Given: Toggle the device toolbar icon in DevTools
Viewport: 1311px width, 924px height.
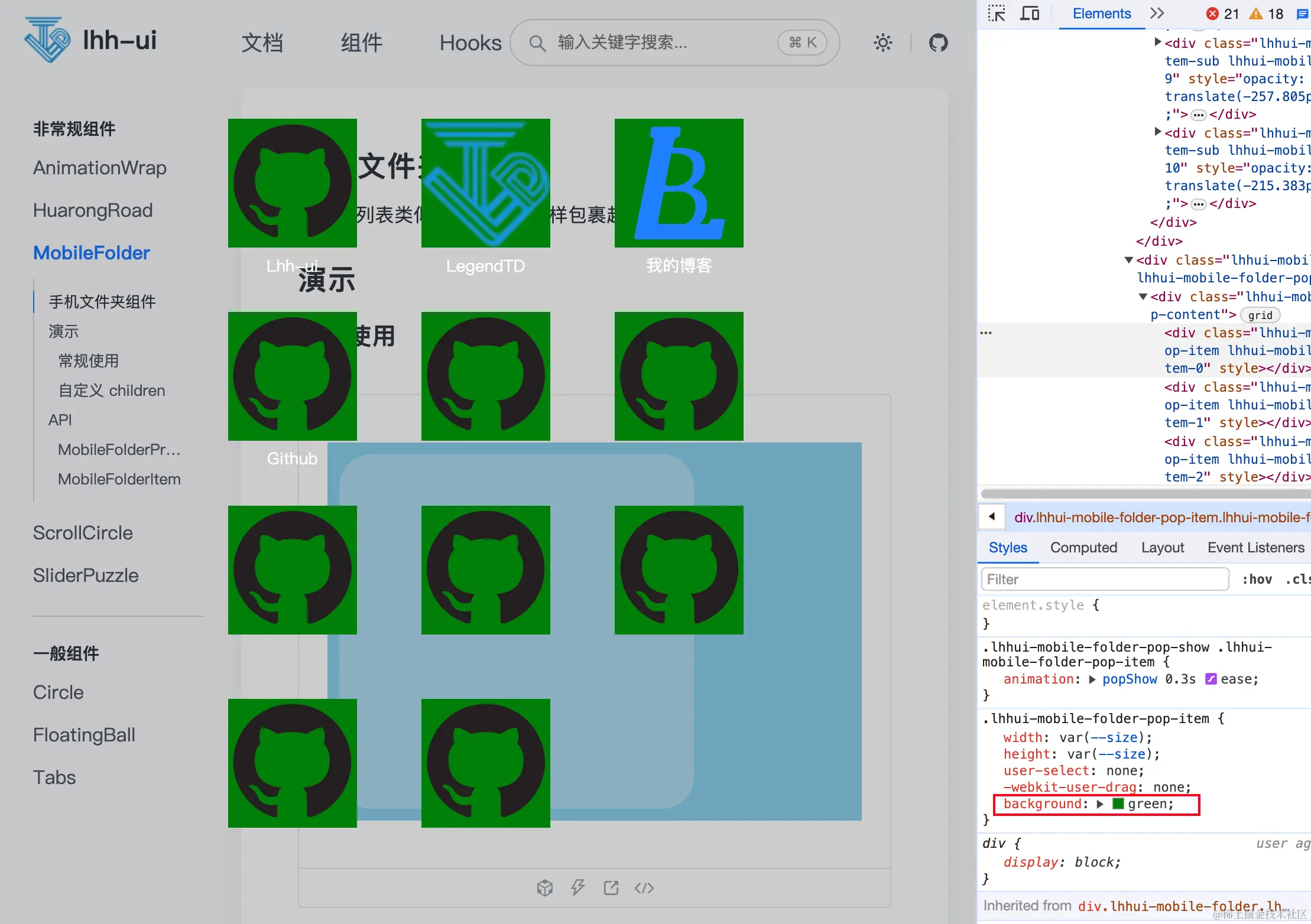Looking at the screenshot, I should (x=1030, y=14).
